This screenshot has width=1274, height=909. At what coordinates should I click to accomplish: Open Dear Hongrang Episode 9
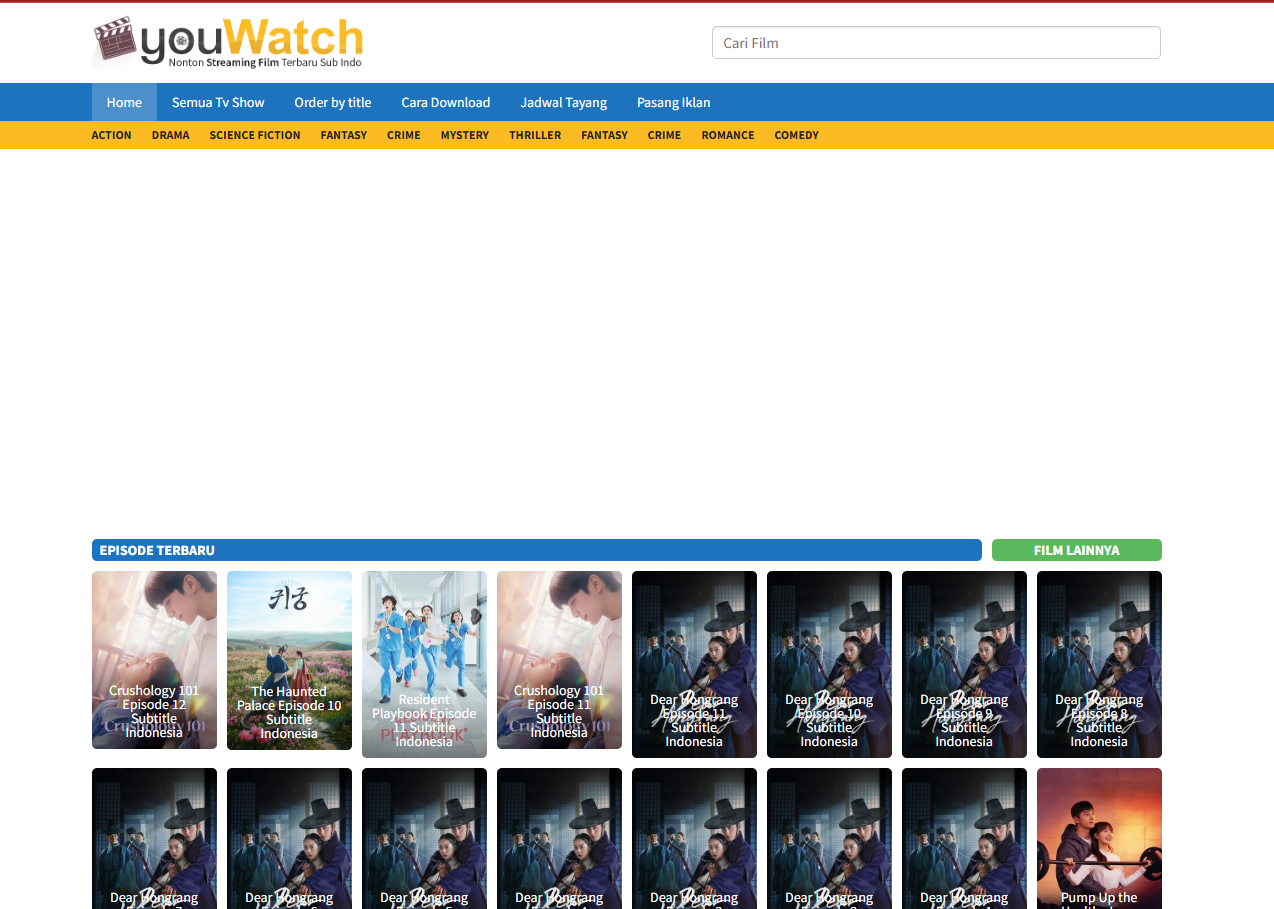[x=964, y=664]
